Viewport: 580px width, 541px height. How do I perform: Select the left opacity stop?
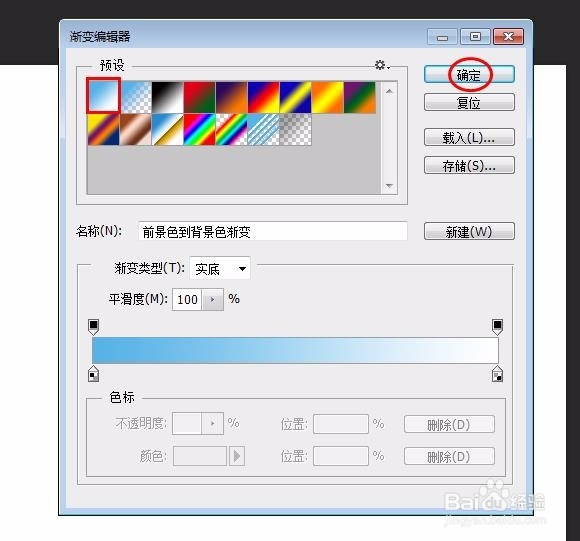[x=94, y=328]
